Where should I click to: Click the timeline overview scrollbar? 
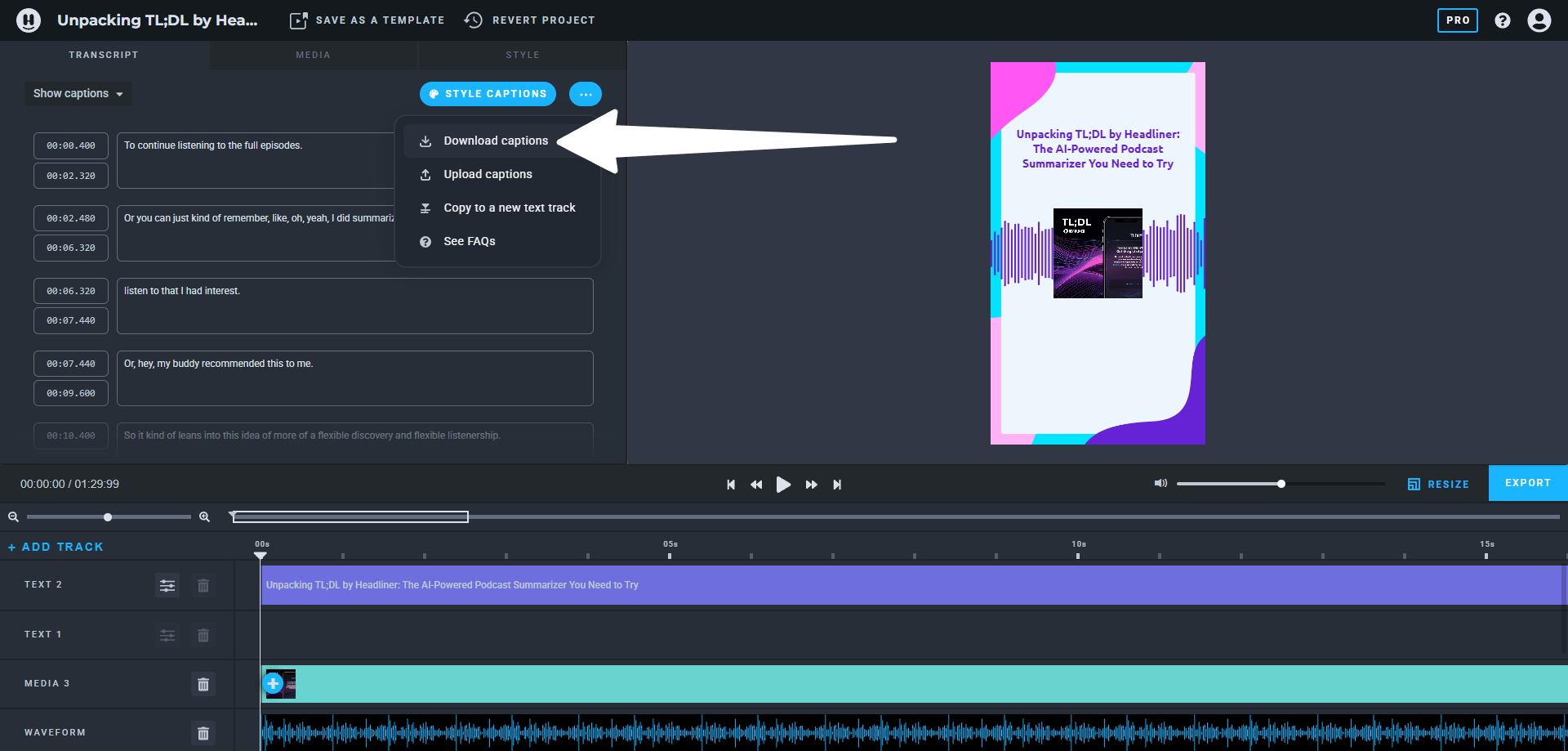[350, 516]
